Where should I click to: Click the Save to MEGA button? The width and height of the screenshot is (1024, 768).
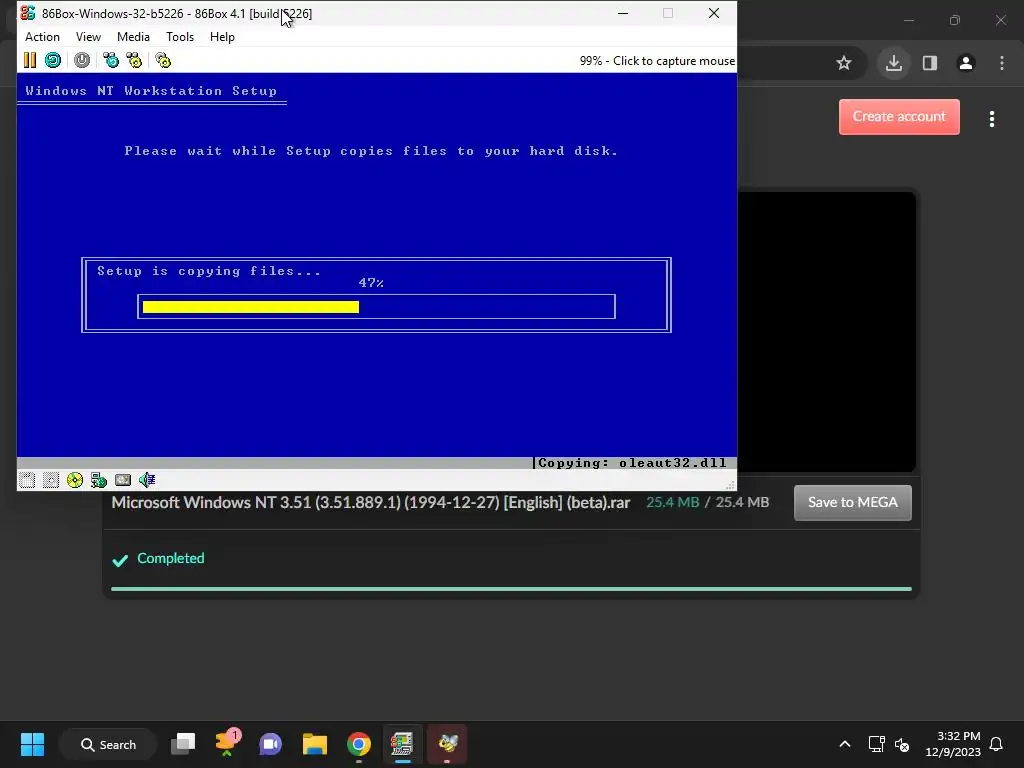coord(853,503)
